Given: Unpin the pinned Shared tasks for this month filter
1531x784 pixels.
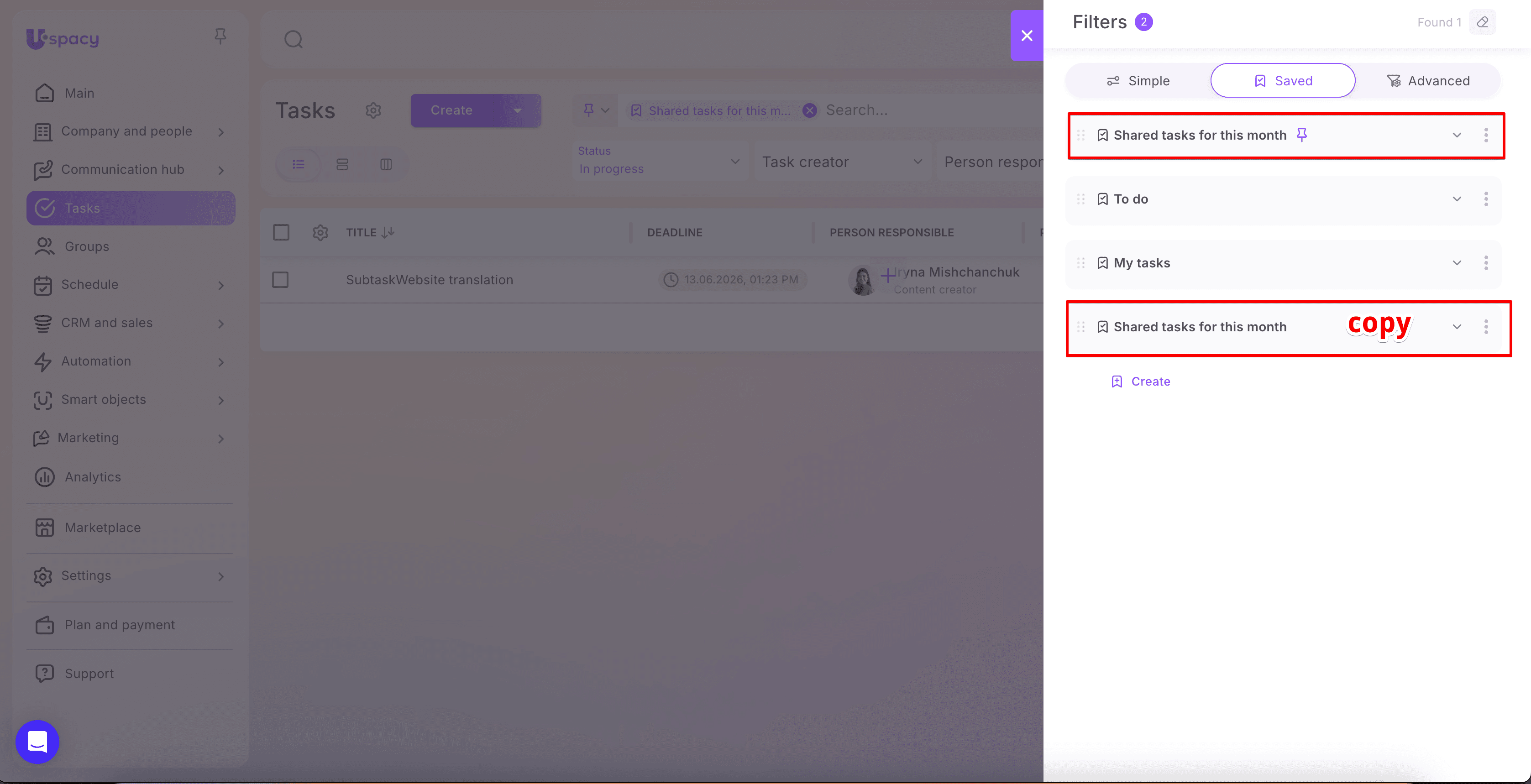Looking at the screenshot, I should [x=1301, y=135].
